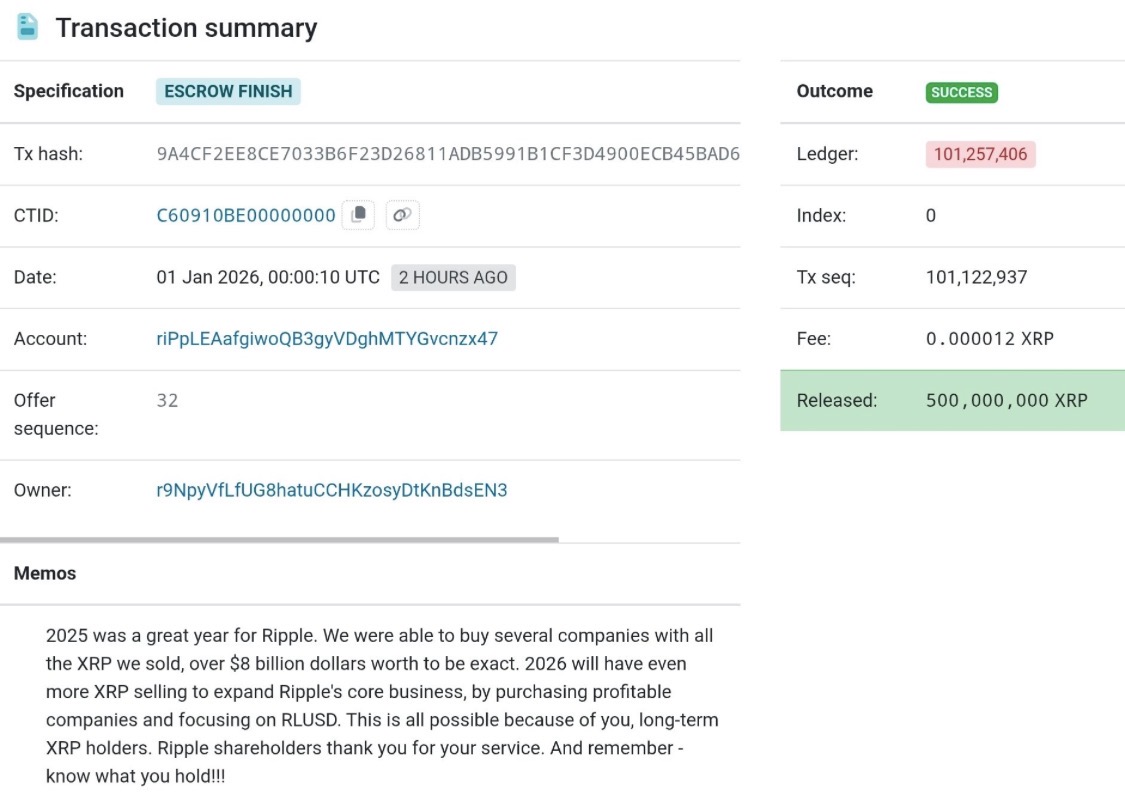Image resolution: width=1125 pixels, height=810 pixels.
Task: Select released amount 500,000,000 XRP
Action: (x=1007, y=400)
